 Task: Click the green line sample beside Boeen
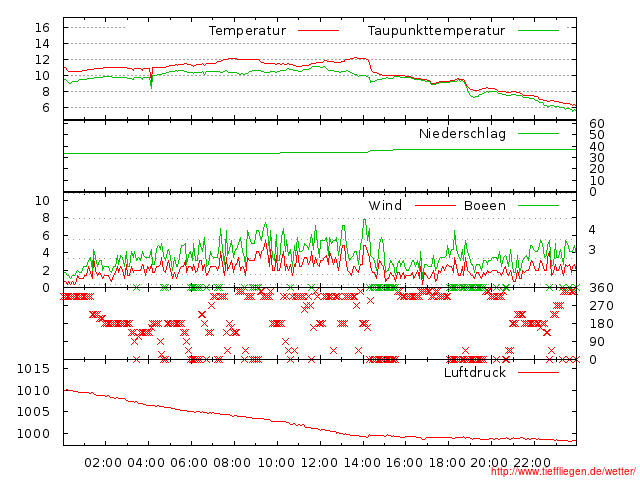(x=538, y=205)
